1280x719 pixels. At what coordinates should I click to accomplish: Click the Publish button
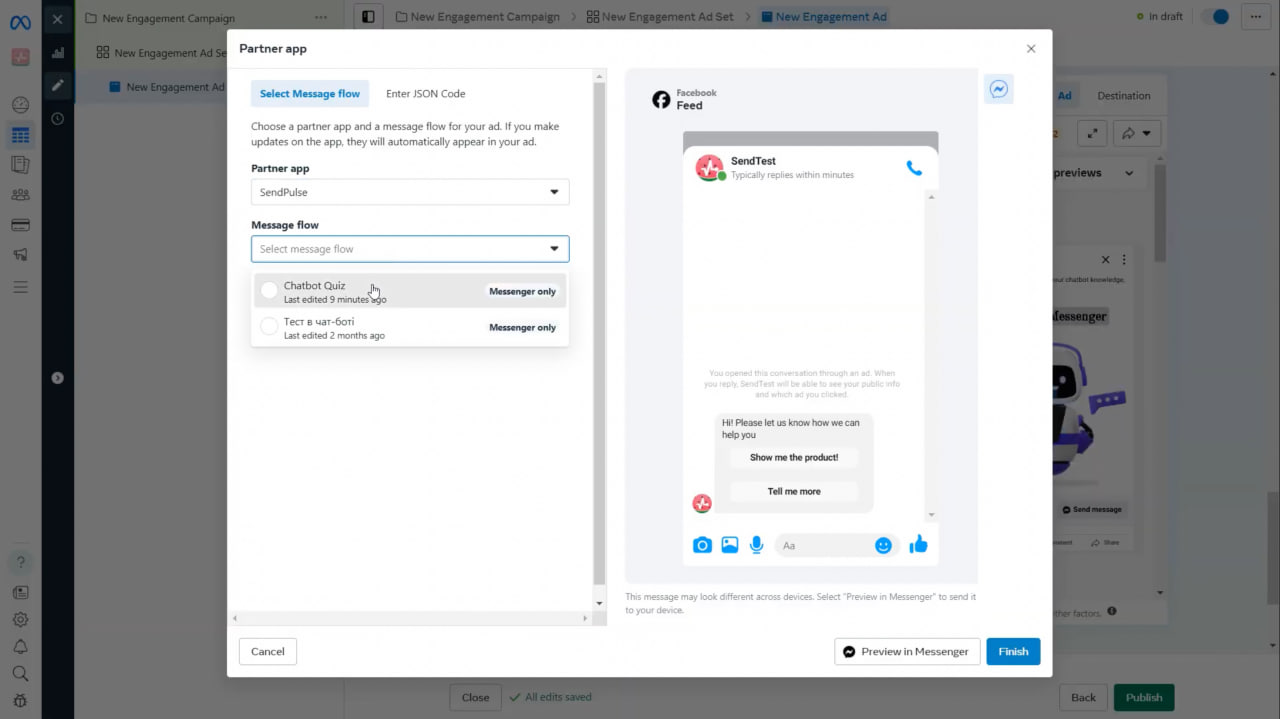(x=1144, y=697)
